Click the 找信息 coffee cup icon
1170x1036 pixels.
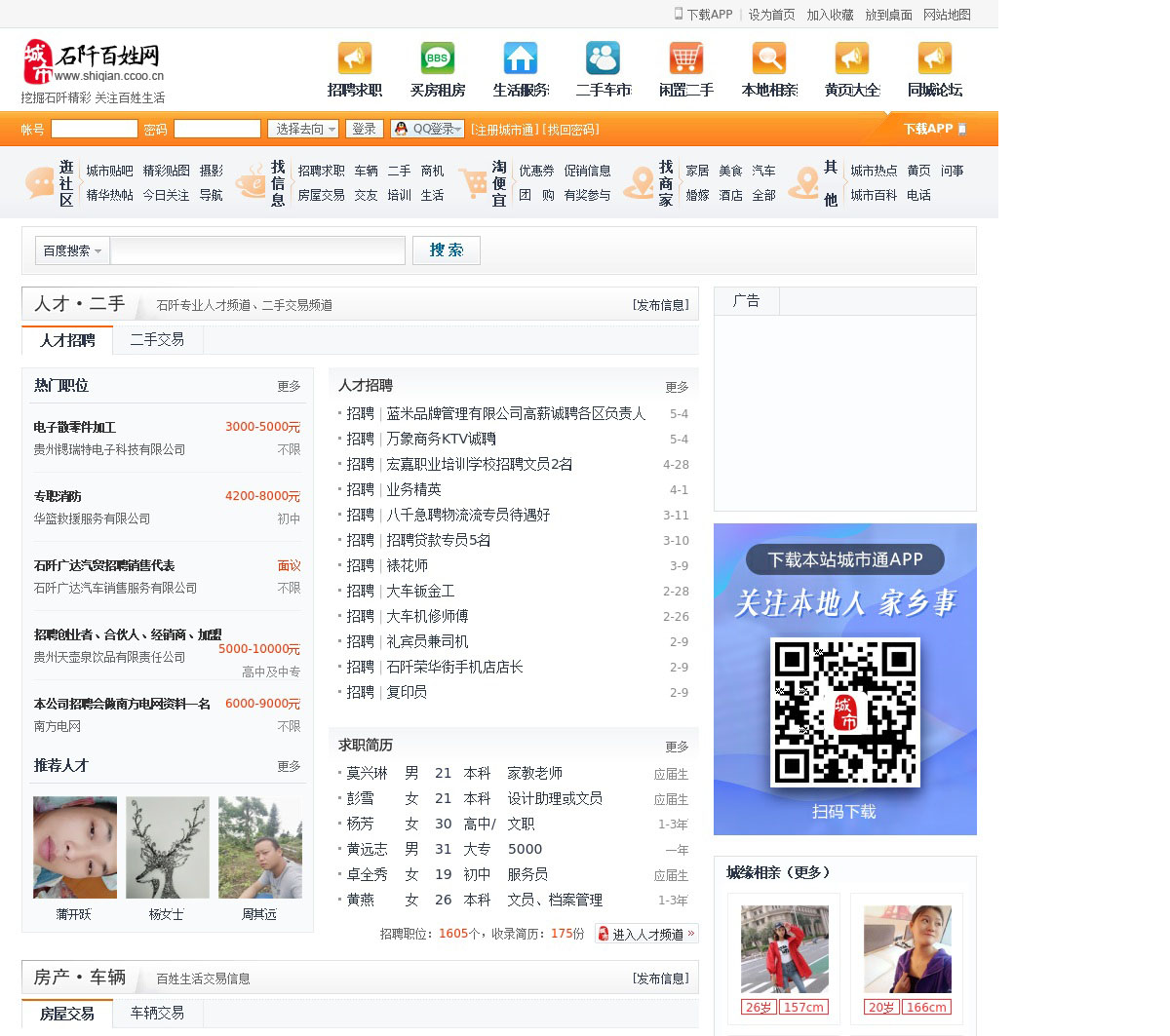251,182
